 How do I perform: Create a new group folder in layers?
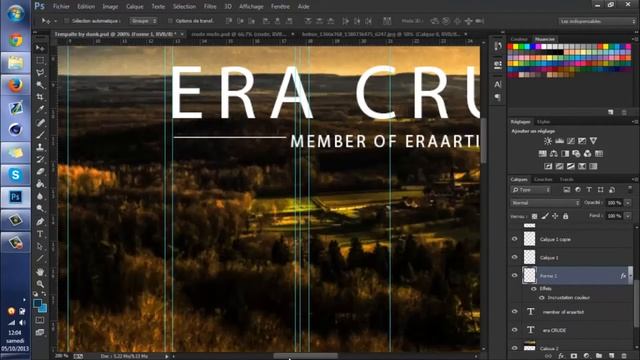599,356
